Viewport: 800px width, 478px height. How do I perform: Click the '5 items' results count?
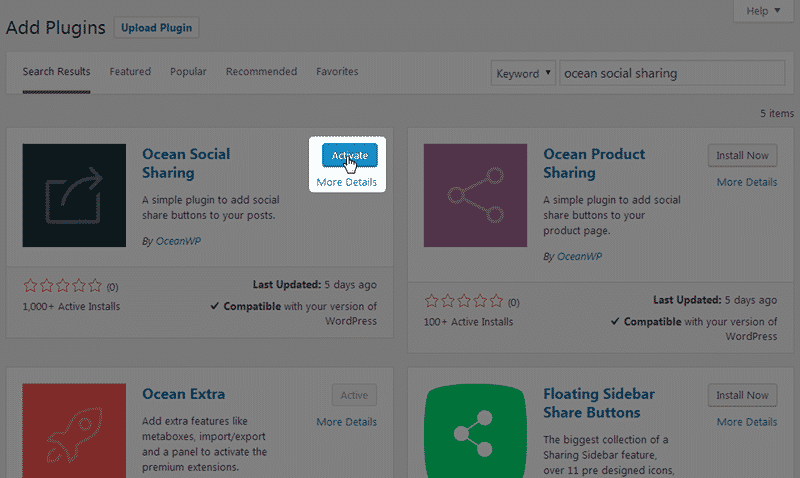(777, 113)
